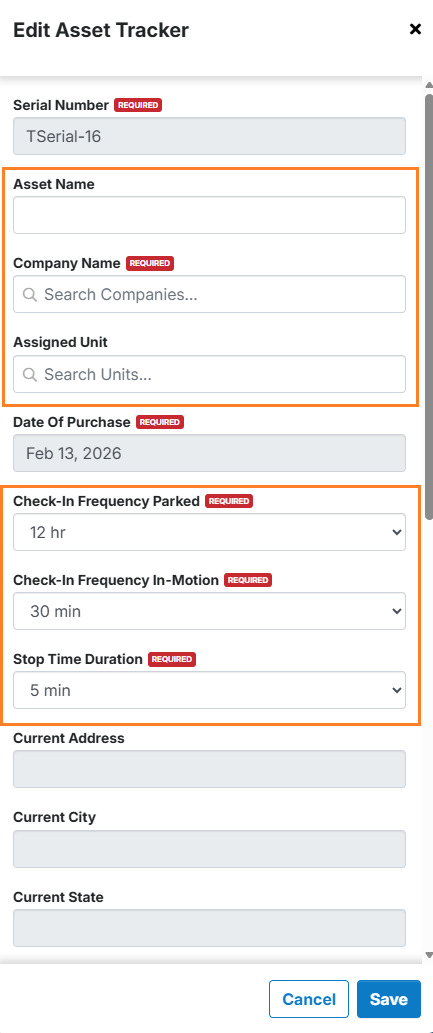Click scrollbar up arrow

pos(428,86)
